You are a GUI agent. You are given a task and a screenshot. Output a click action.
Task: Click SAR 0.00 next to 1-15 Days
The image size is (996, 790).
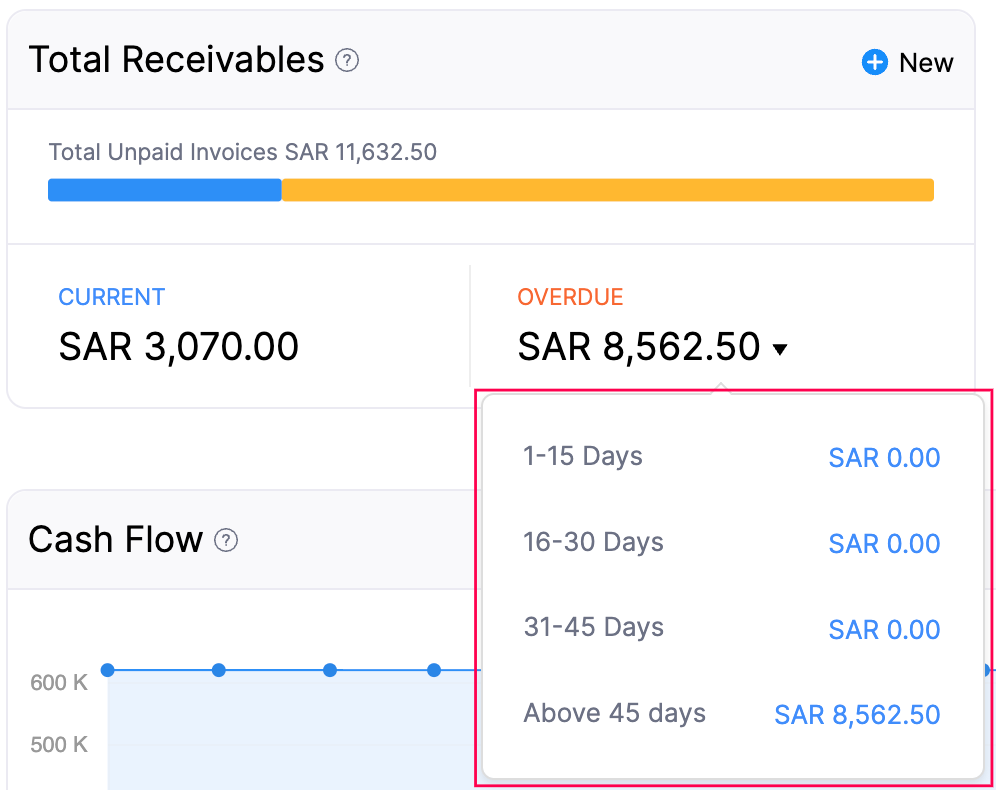coord(884,457)
